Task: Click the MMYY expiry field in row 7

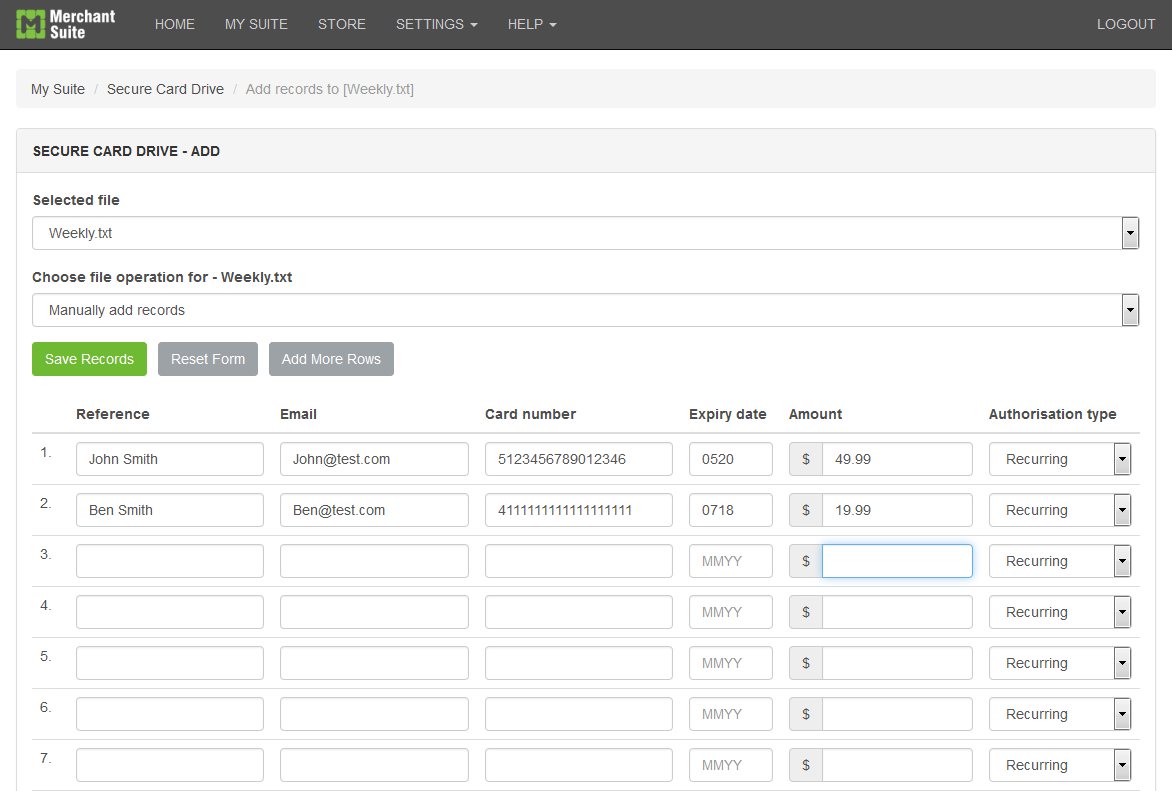Action: pyautogui.click(x=731, y=765)
